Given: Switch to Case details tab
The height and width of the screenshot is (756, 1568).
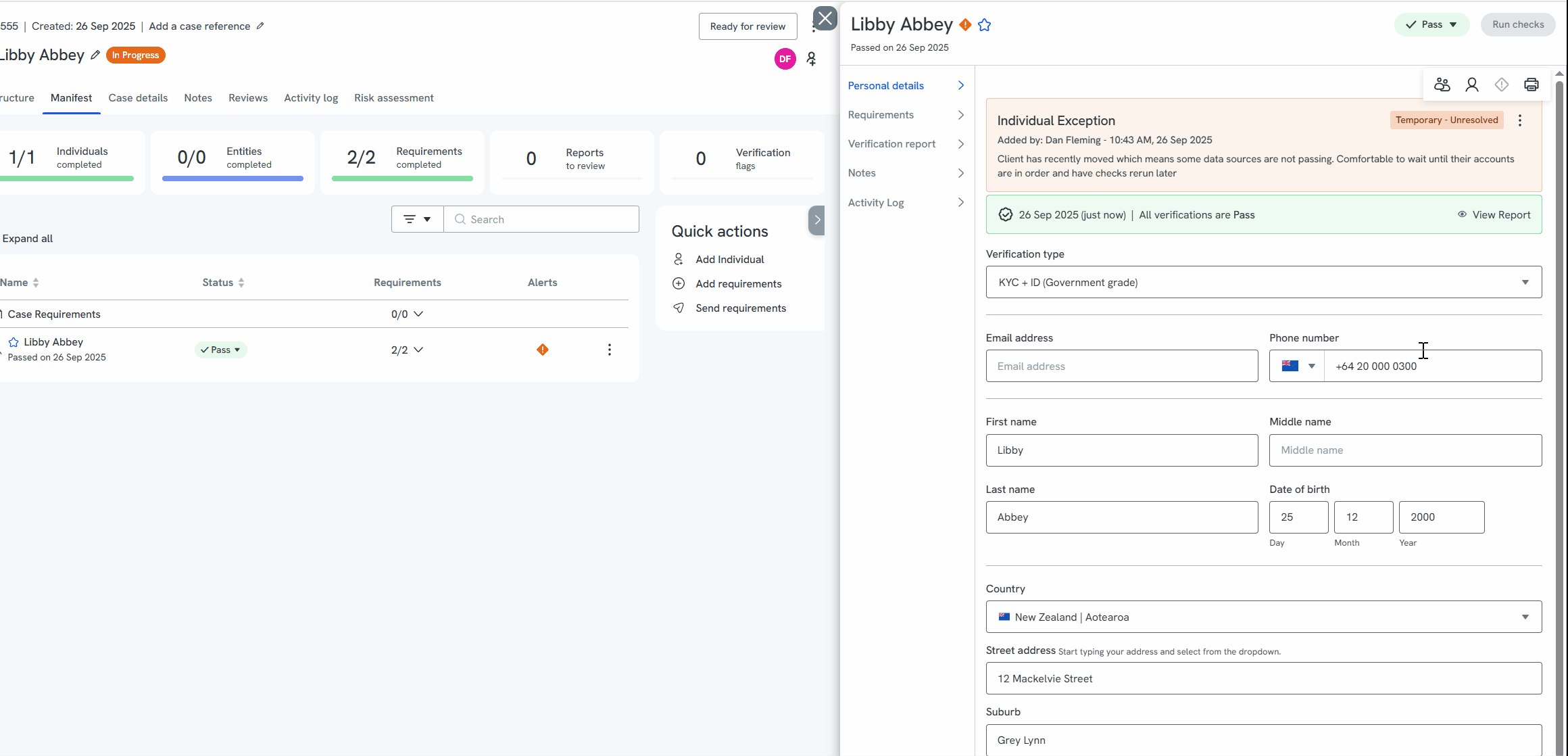Looking at the screenshot, I should (138, 98).
